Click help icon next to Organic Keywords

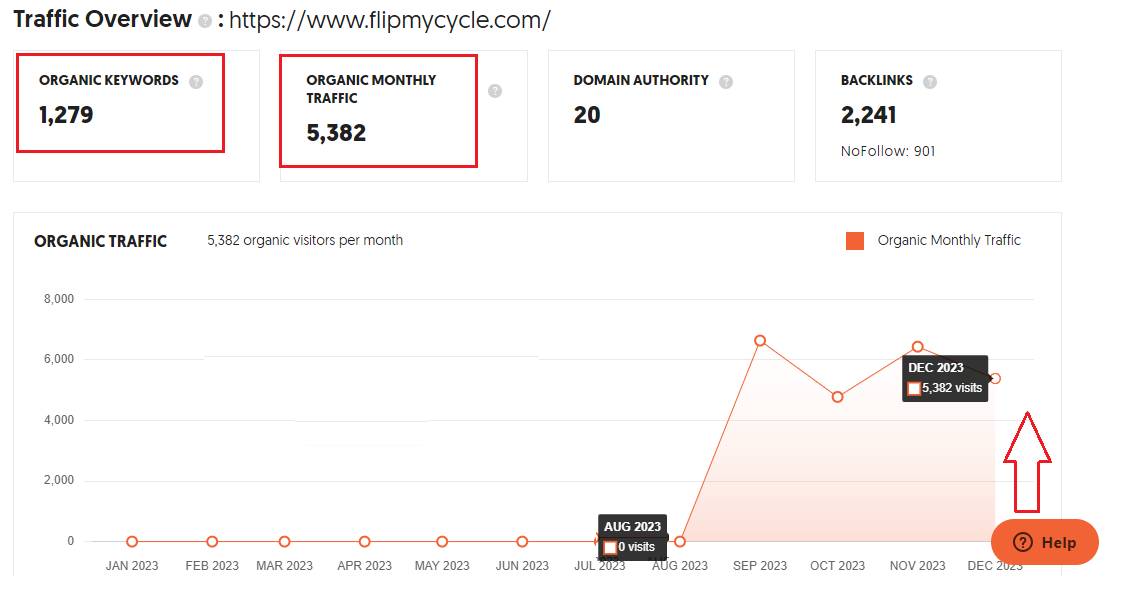click(196, 82)
